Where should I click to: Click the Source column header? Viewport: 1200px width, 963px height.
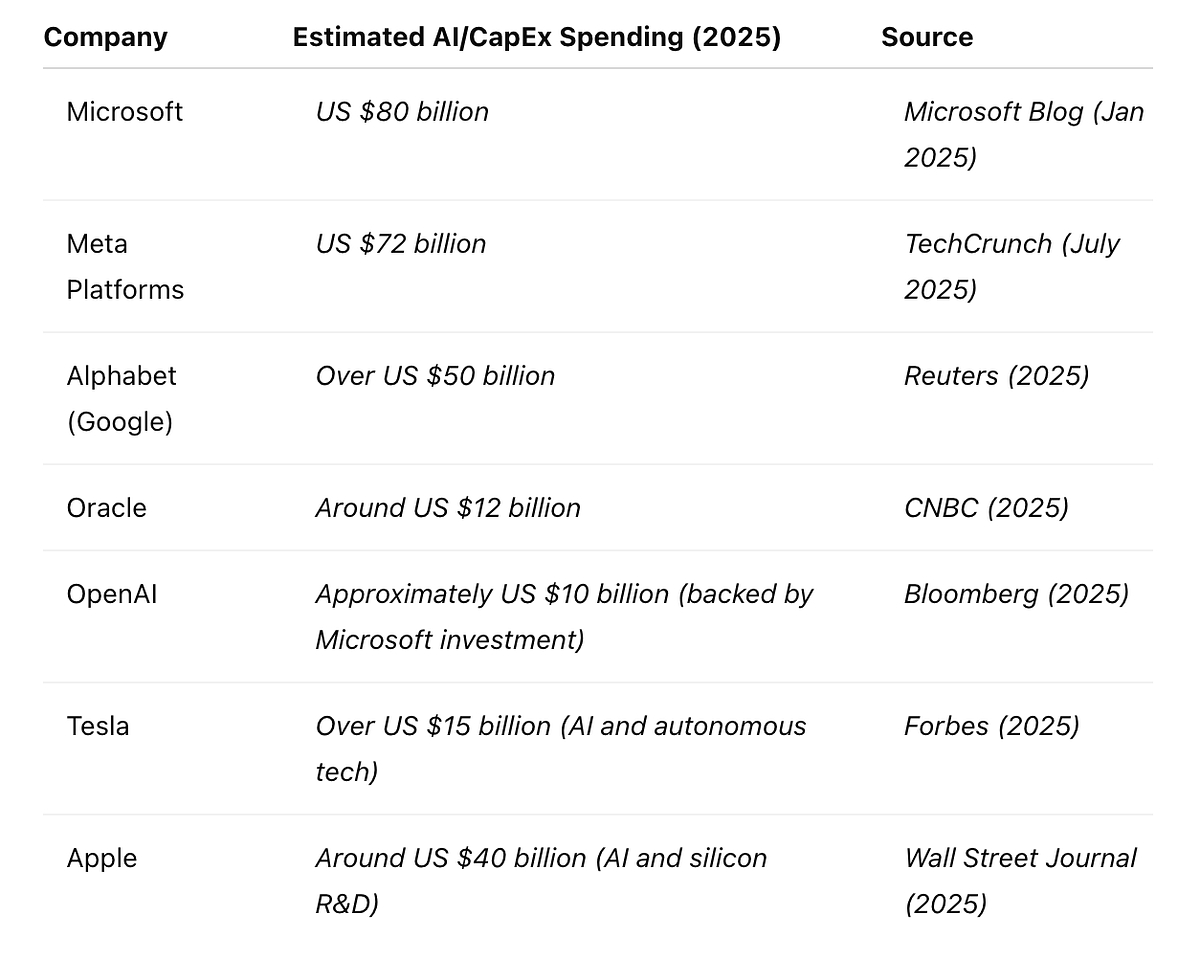(x=926, y=38)
